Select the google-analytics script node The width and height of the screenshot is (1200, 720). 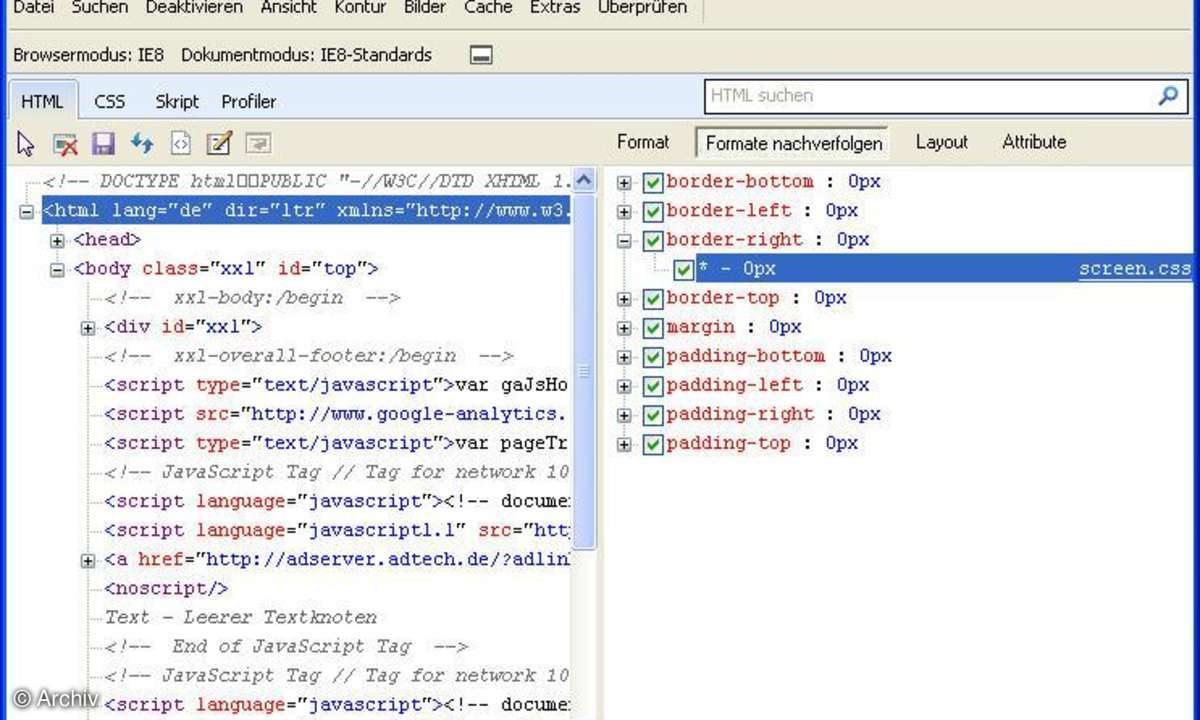337,414
